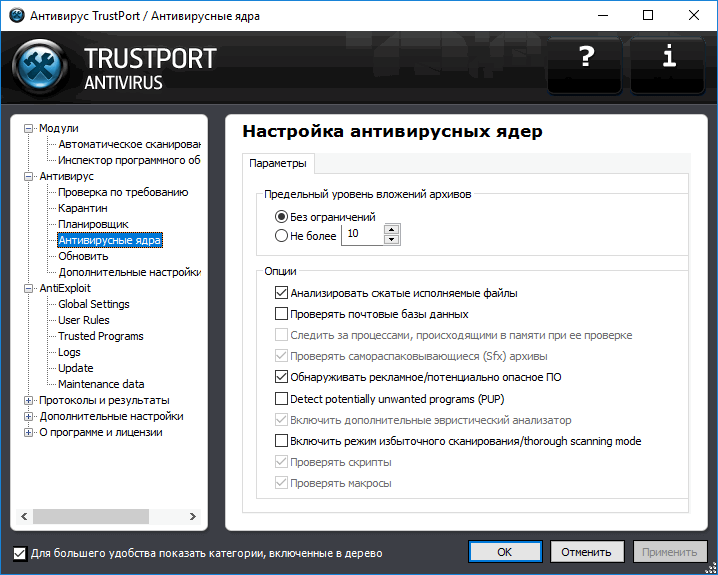Close the TrustPort settings window

click(693, 16)
